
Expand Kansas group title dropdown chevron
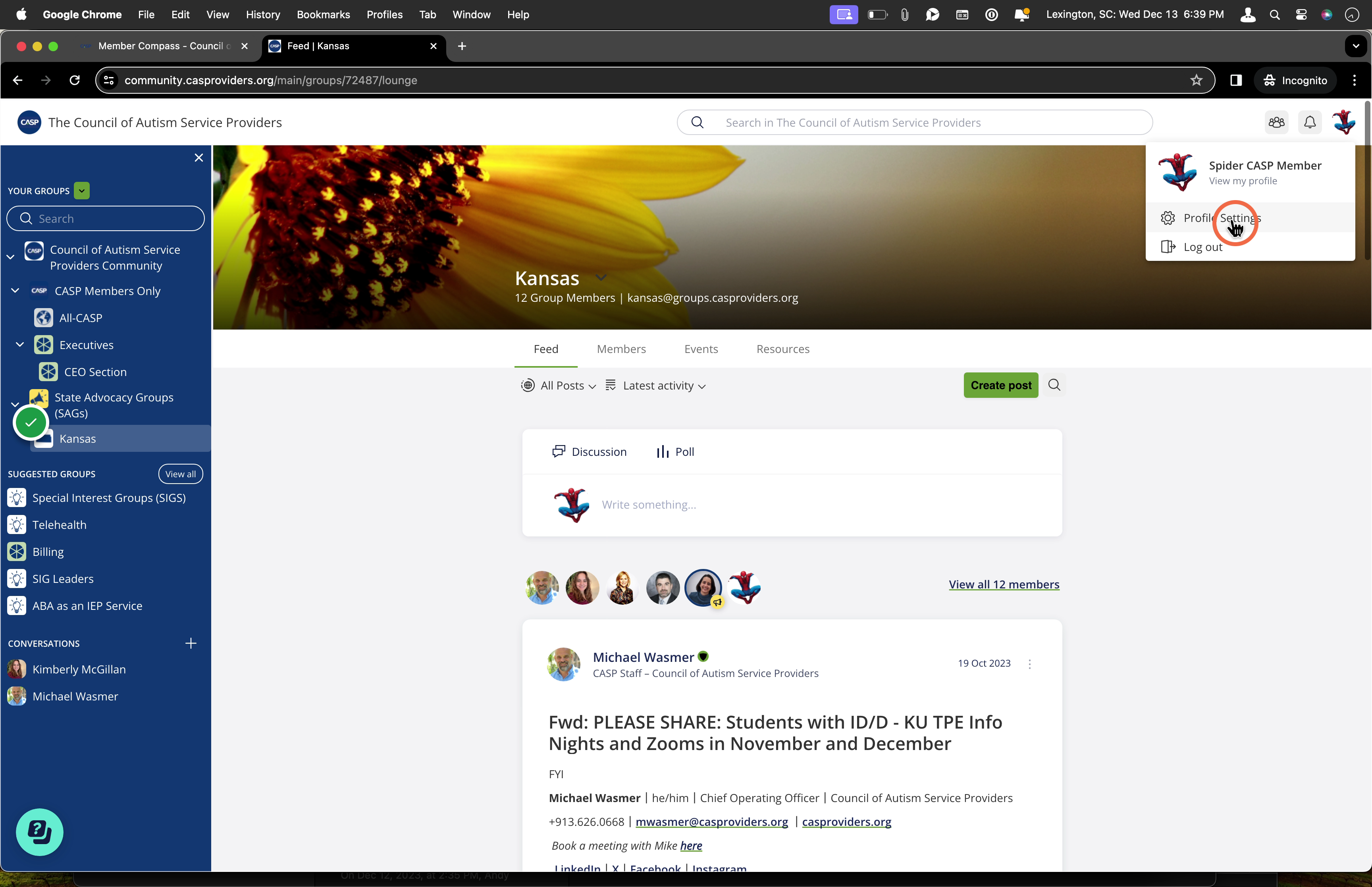point(601,278)
